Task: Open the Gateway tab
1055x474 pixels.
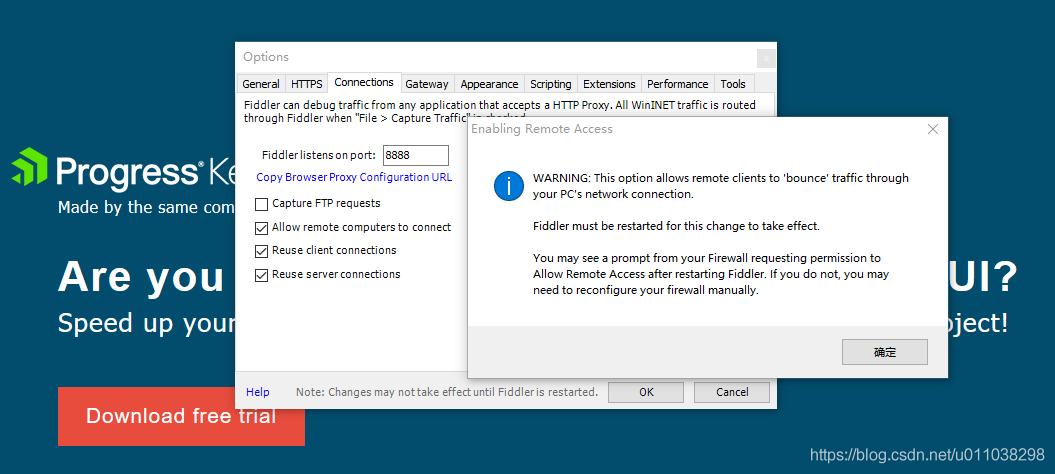Action: pos(427,84)
